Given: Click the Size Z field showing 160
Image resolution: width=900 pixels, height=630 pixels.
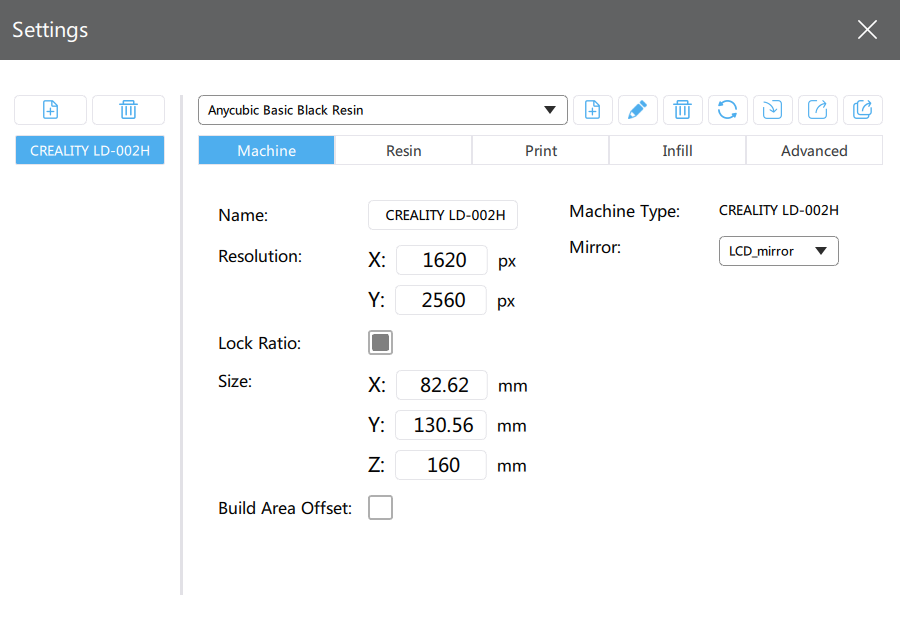Looking at the screenshot, I should (441, 465).
